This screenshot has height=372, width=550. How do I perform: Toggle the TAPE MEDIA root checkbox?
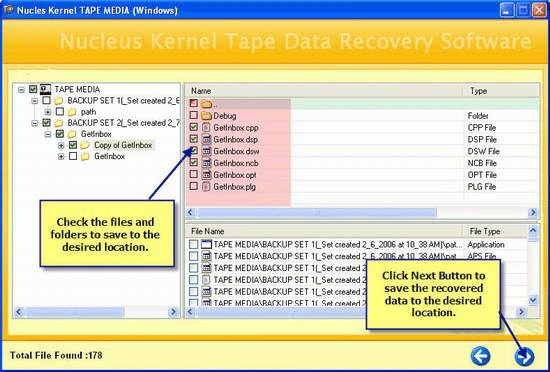(x=33, y=89)
